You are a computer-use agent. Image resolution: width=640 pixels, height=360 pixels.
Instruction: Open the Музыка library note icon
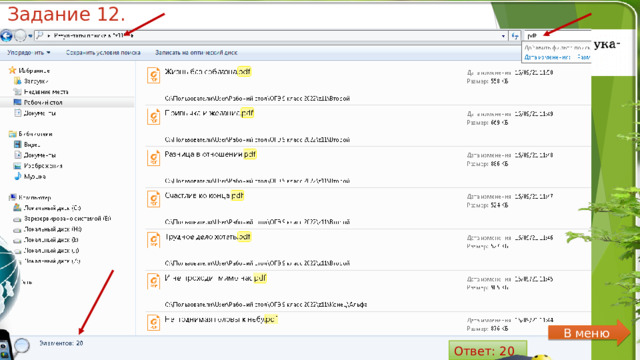coord(17,176)
